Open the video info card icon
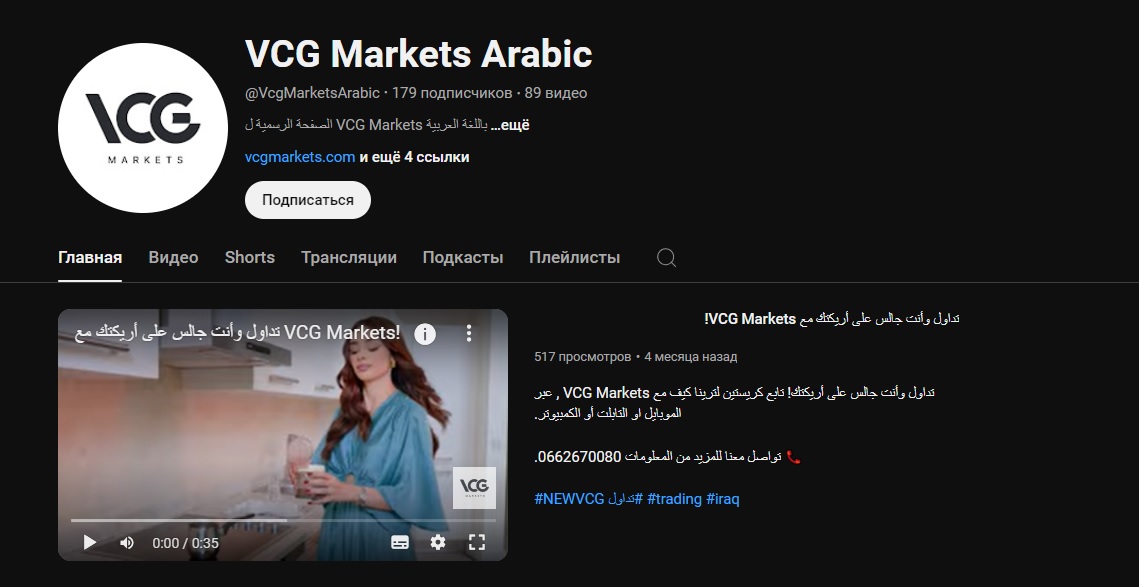The image size is (1139, 587). point(425,333)
